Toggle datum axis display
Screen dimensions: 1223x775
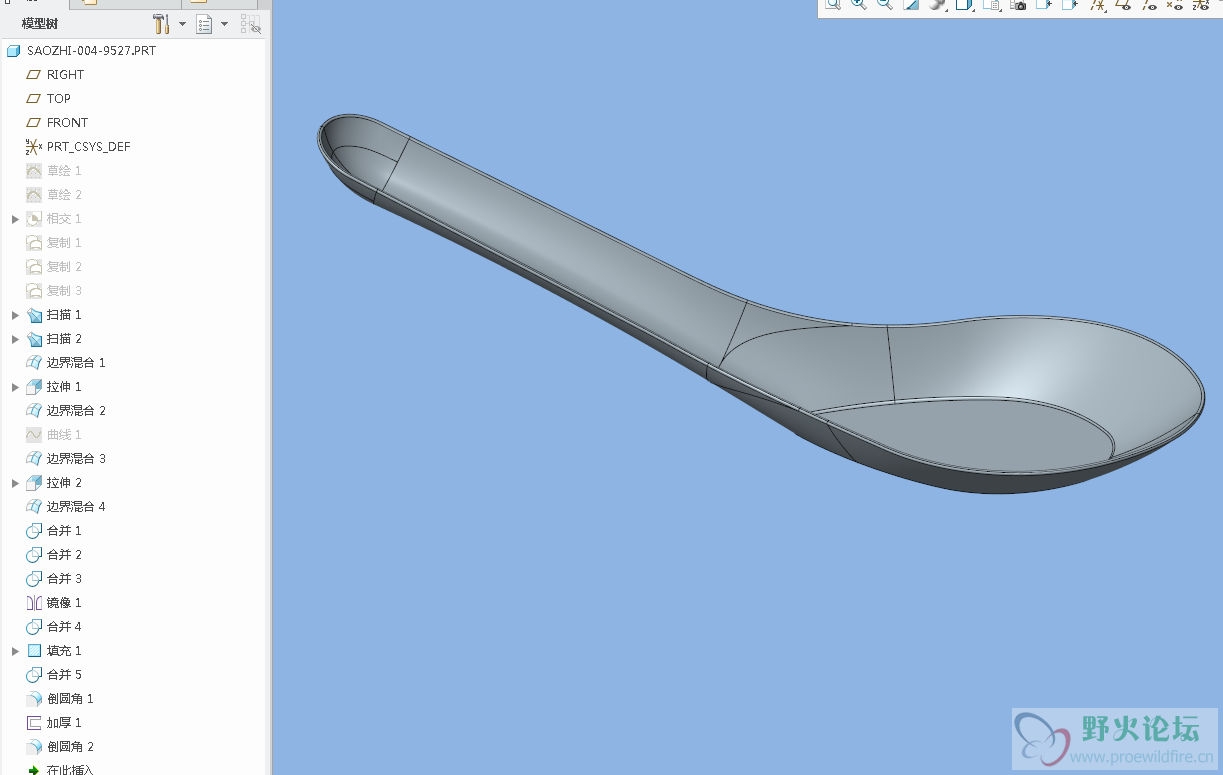coord(1149,4)
